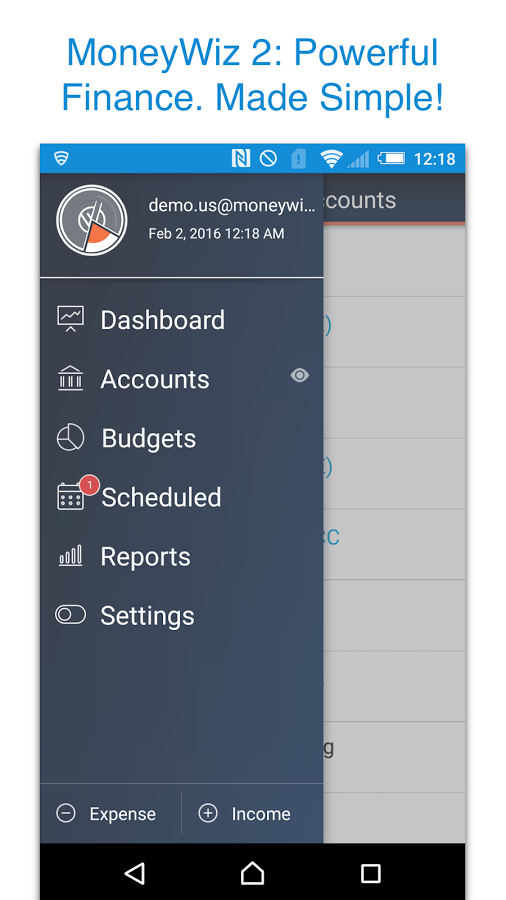The image size is (506, 900).
Task: Open the Scheduled calendar icon
Action: click(71, 496)
